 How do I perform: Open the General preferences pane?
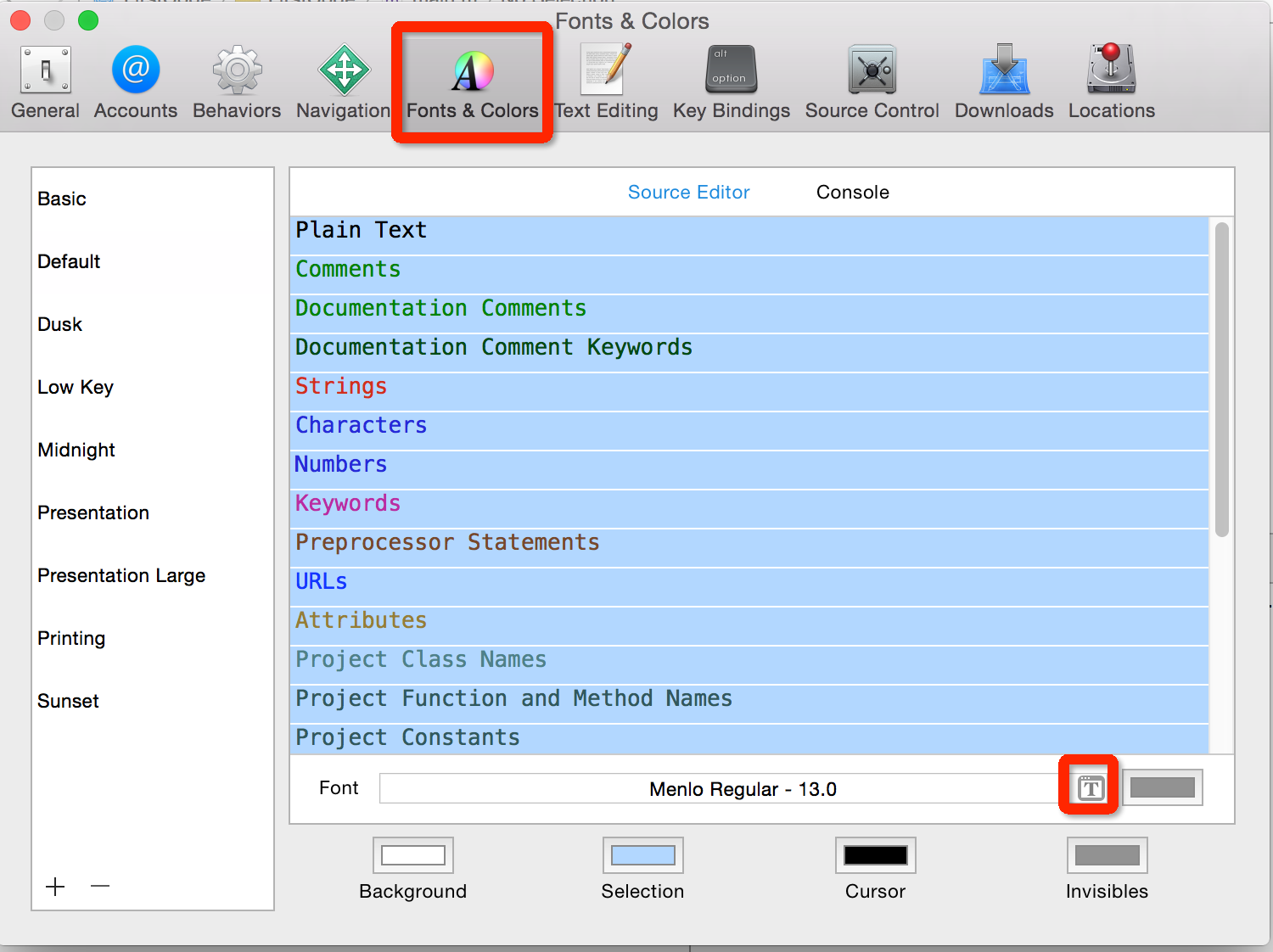(x=45, y=81)
